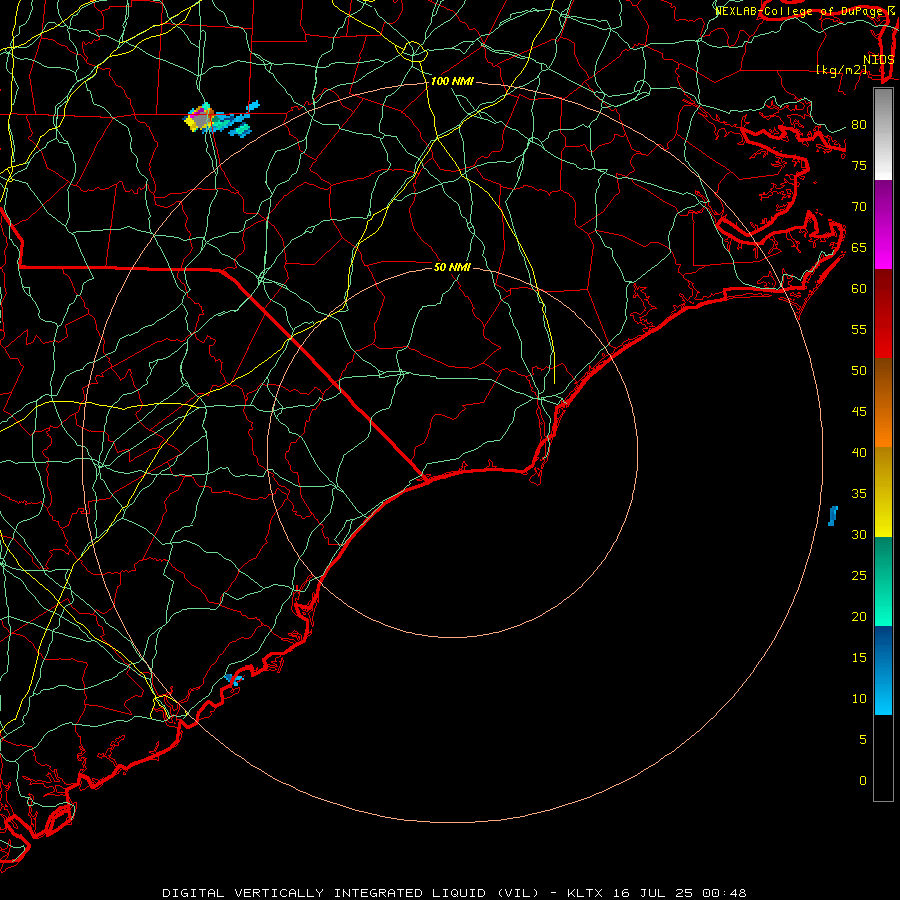Click the Digital Vertically Integrated Liquid caption

pyautogui.click(x=454, y=893)
